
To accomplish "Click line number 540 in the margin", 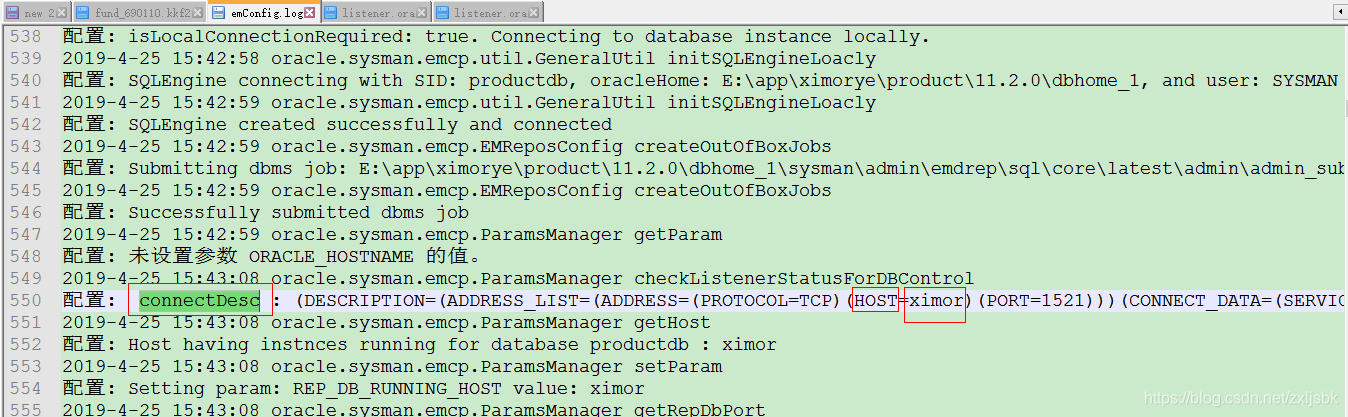I will click(x=25, y=81).
